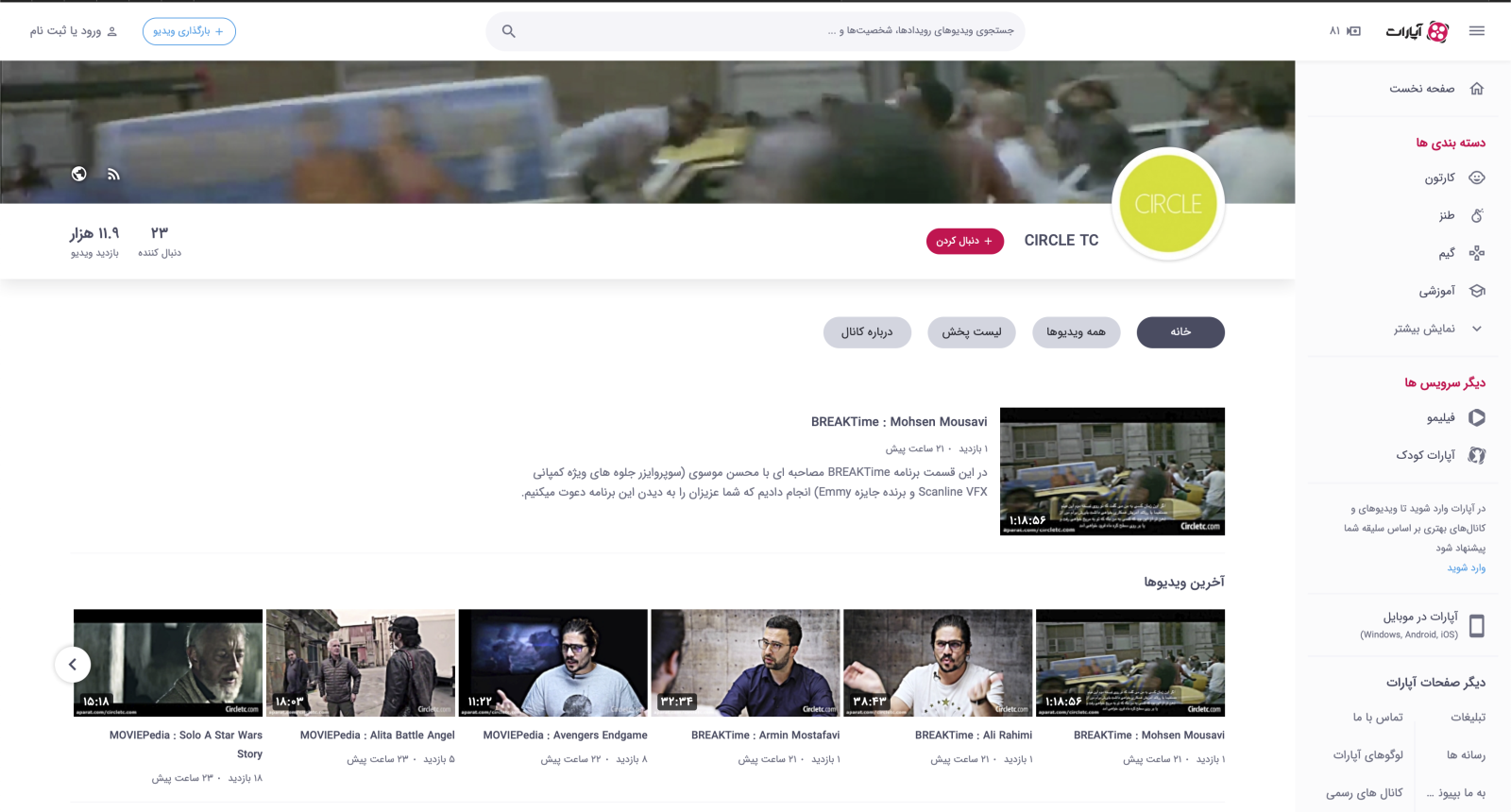Open Solo A Star Wars Story thumbnail
The height and width of the screenshot is (812, 1511).
(168, 663)
